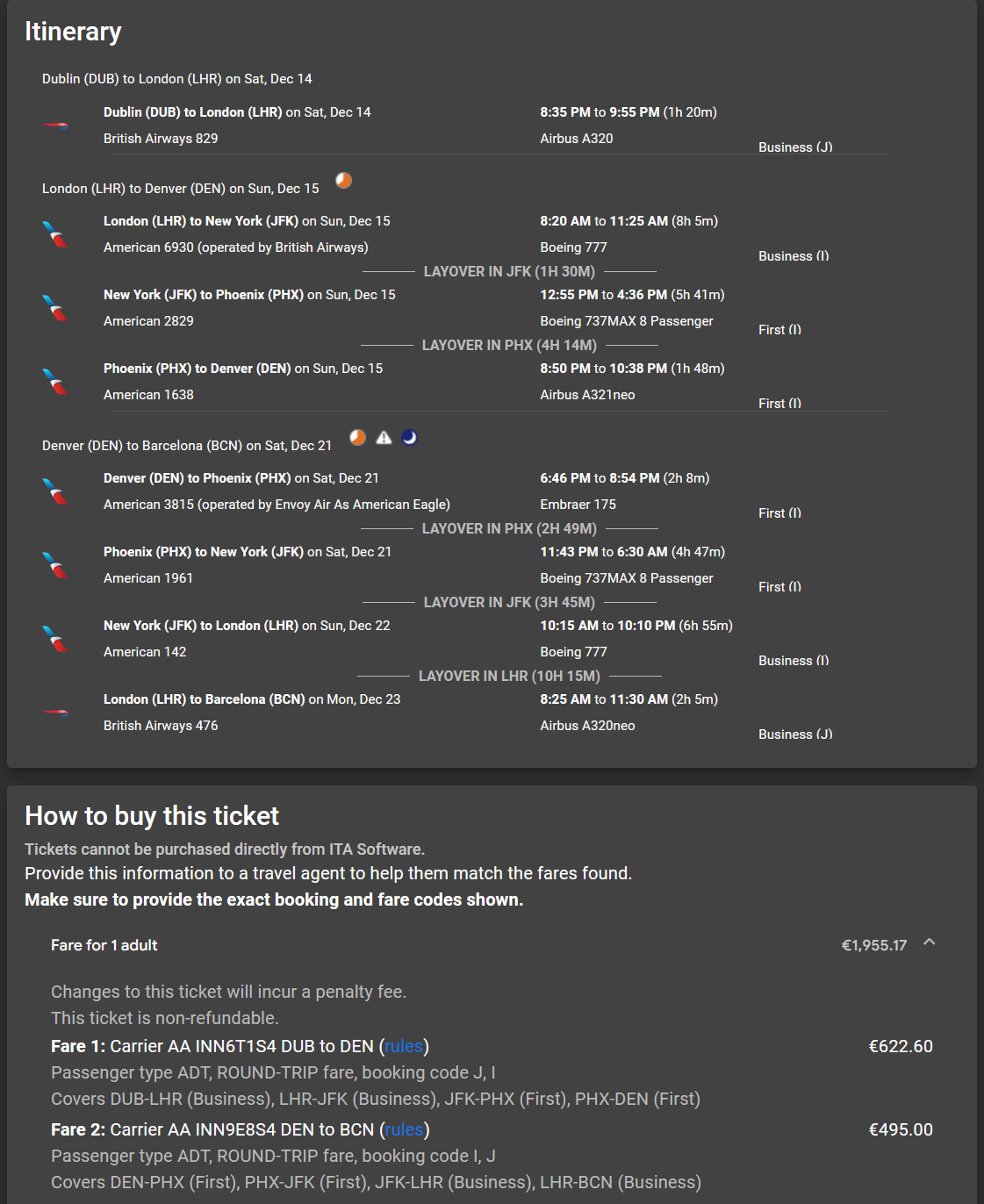
Task: Click the American Airlines logo for flight 1961
Action: click(x=55, y=565)
